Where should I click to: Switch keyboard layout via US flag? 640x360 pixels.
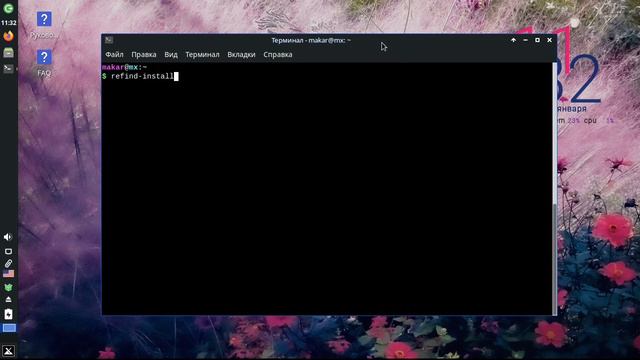[8, 274]
